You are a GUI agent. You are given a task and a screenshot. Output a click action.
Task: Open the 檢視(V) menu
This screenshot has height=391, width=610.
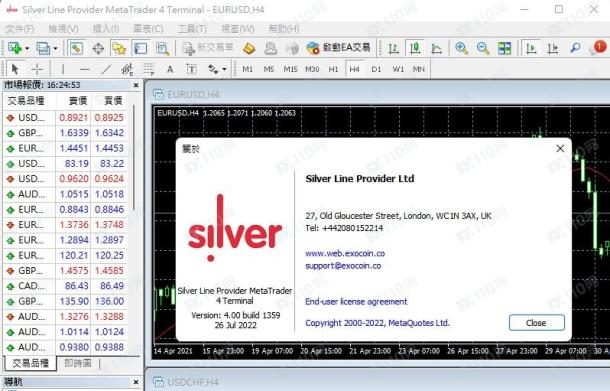tap(63, 29)
